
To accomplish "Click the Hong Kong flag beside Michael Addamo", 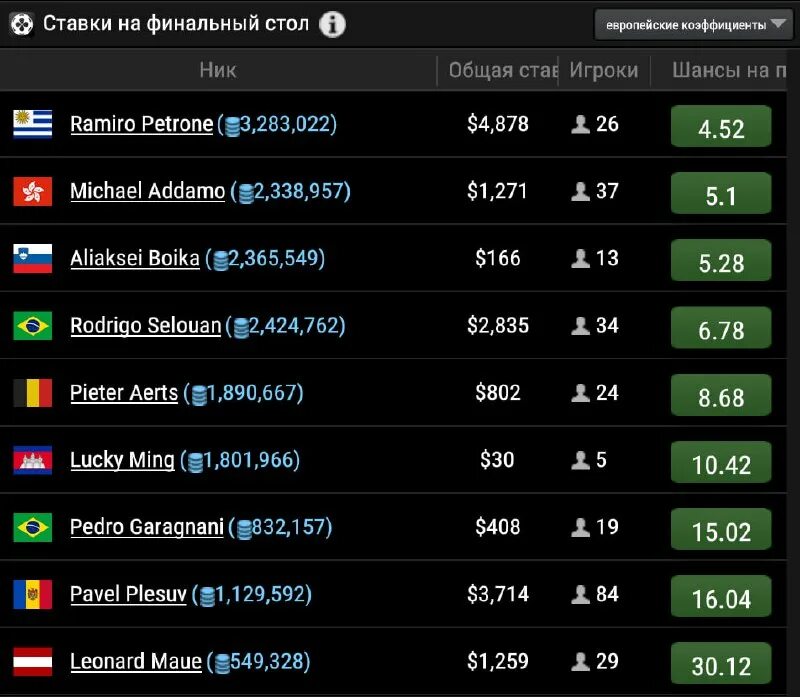I will [x=32, y=191].
